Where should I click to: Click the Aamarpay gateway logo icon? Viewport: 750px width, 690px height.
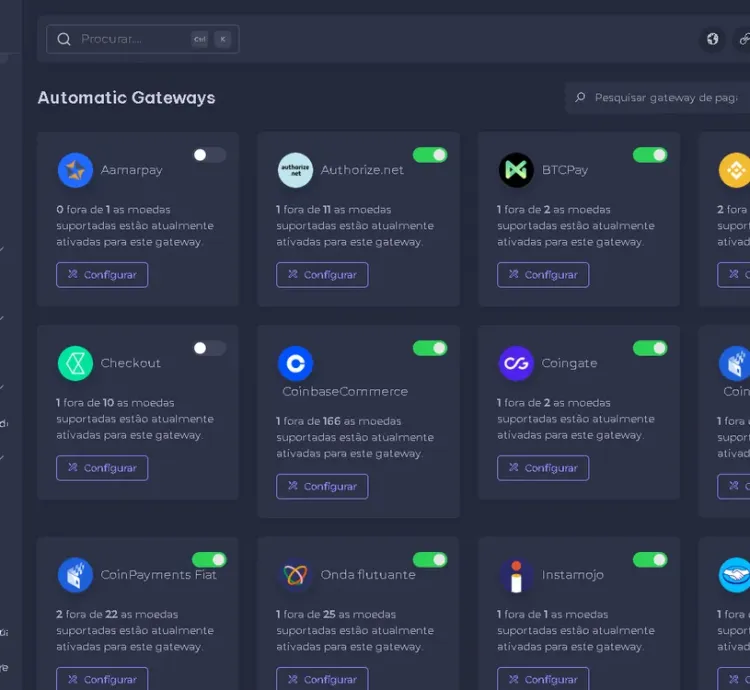(x=75, y=170)
